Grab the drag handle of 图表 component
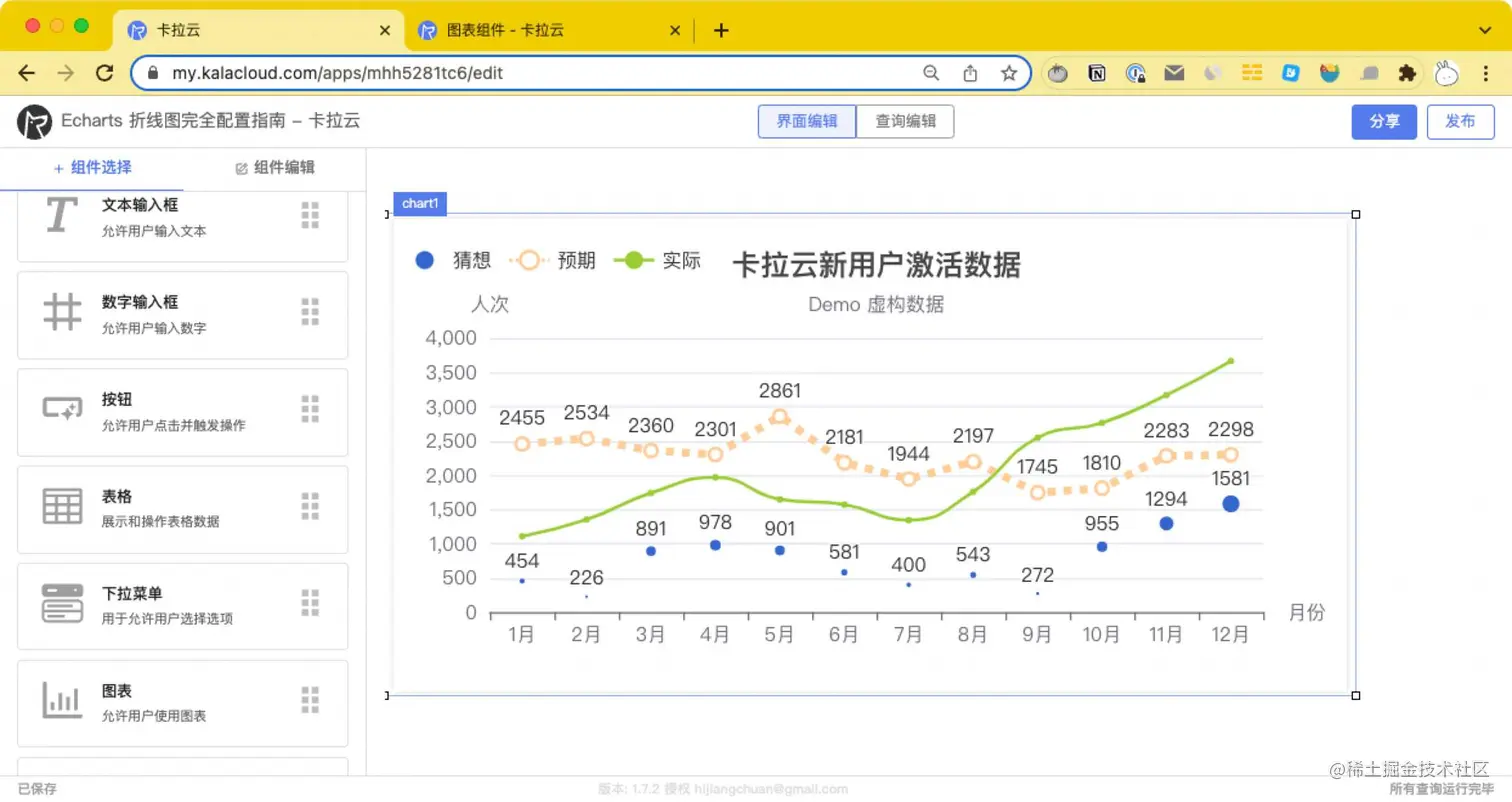The image size is (1512, 802). pyautogui.click(x=310, y=700)
